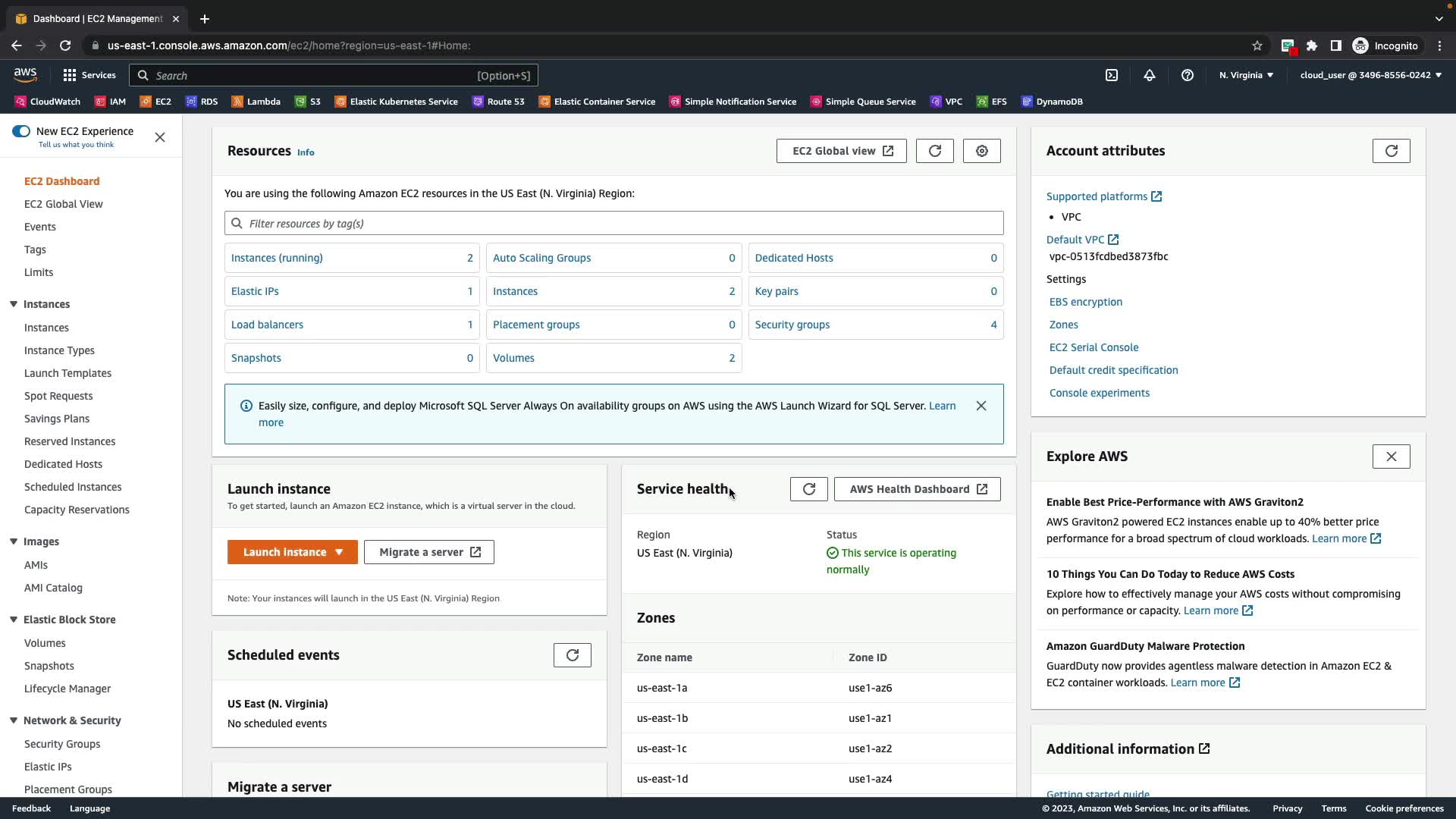Viewport: 1456px width, 819px height.
Task: Refresh the Service health section
Action: [809, 489]
